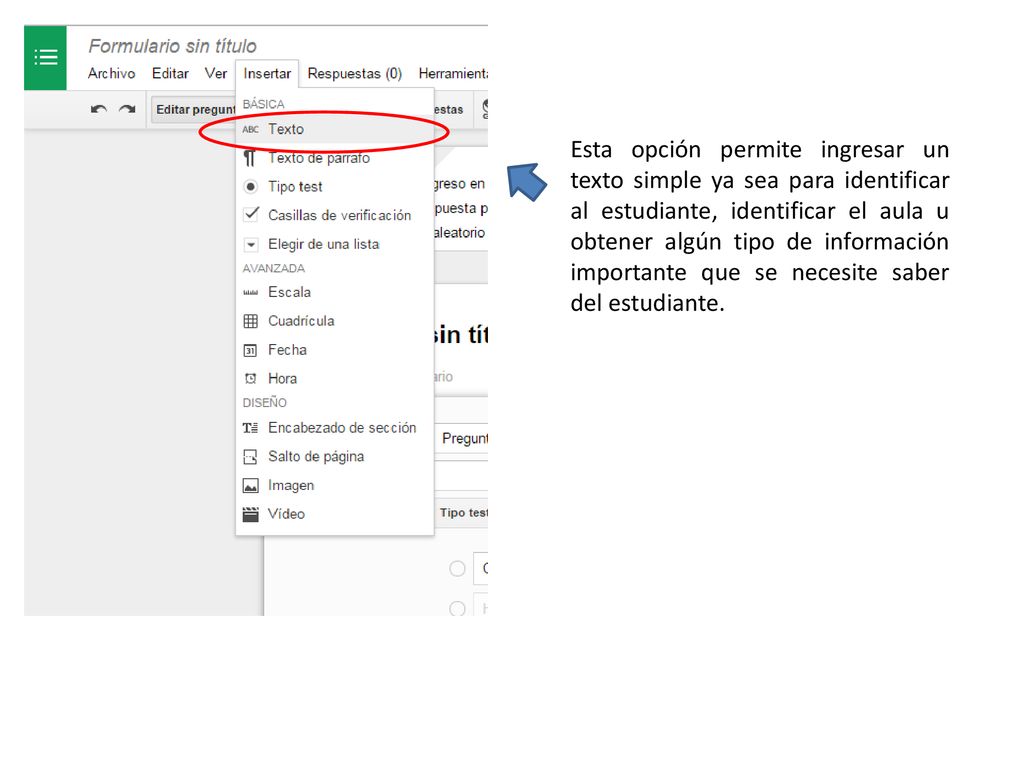The image size is (1024, 768).
Task: Insert a Fecha question
Action: pyautogui.click(x=335, y=349)
